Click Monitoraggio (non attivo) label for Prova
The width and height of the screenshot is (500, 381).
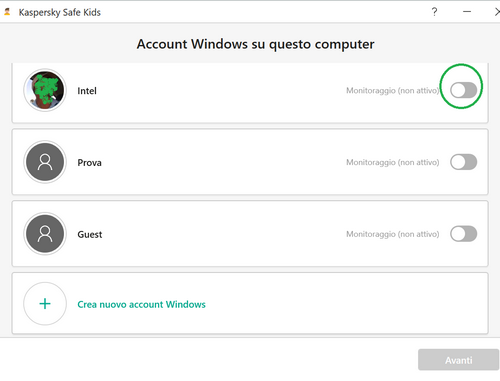(393, 162)
